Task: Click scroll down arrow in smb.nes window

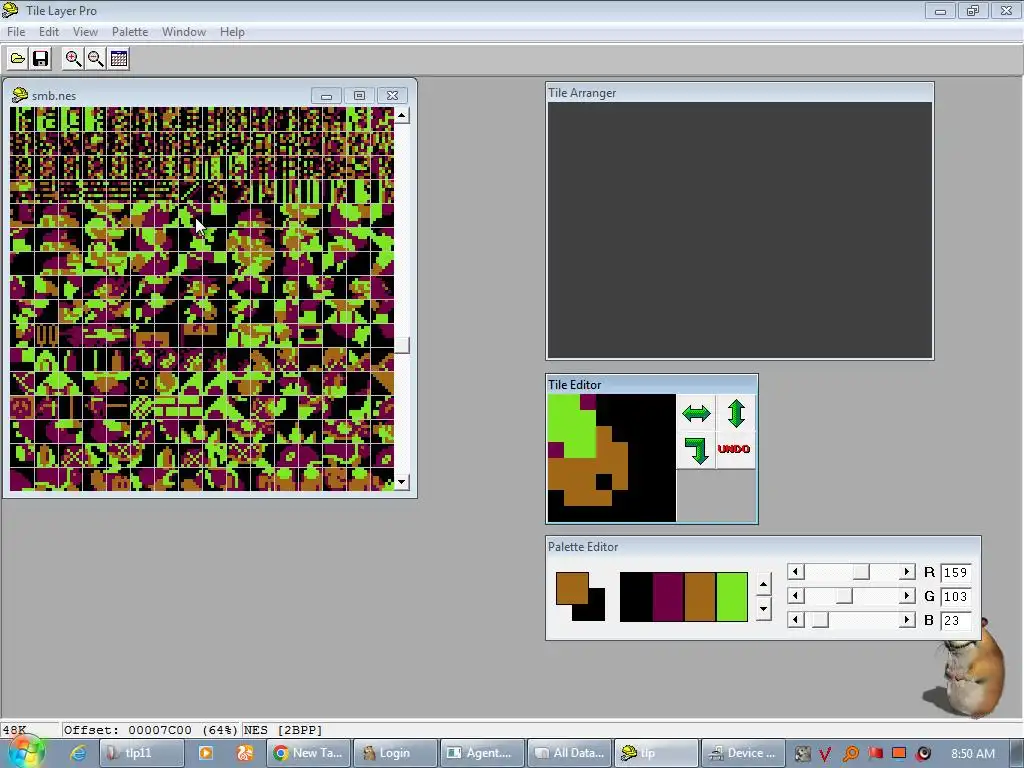Action: pyautogui.click(x=402, y=482)
